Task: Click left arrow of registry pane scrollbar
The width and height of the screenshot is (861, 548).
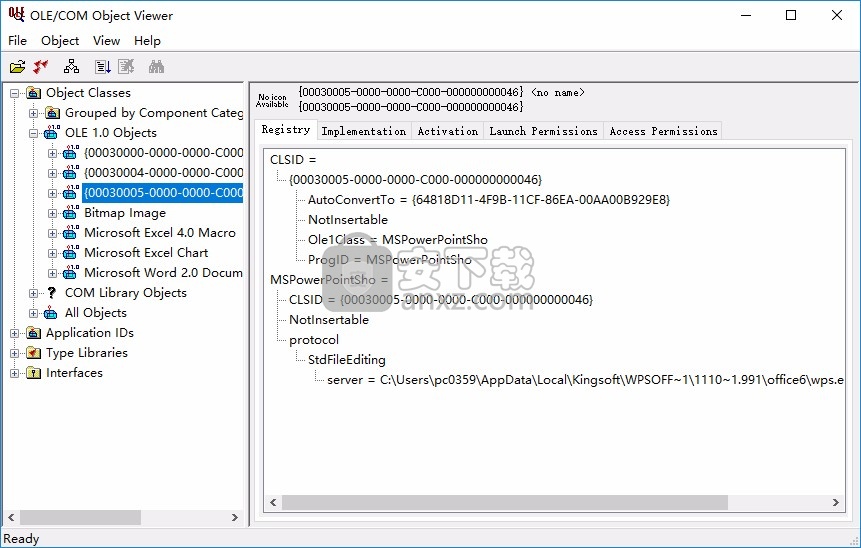Action: [273, 502]
